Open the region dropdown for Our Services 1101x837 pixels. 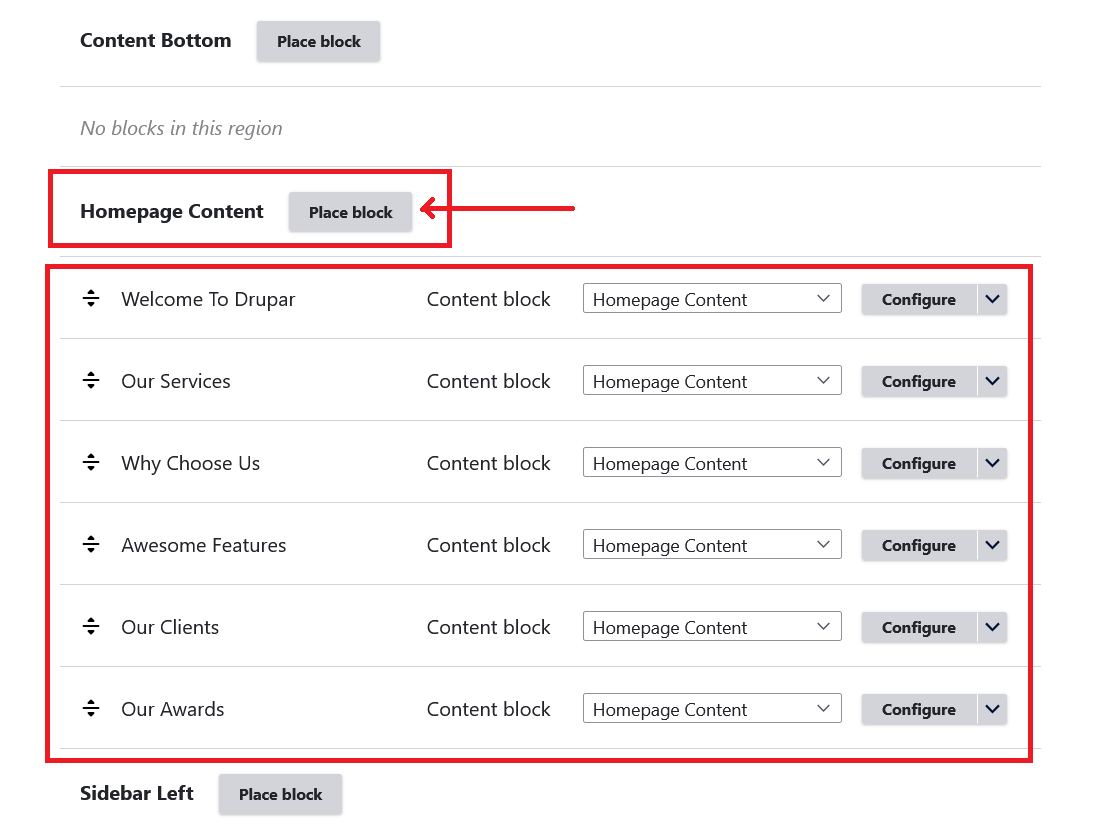click(x=711, y=380)
